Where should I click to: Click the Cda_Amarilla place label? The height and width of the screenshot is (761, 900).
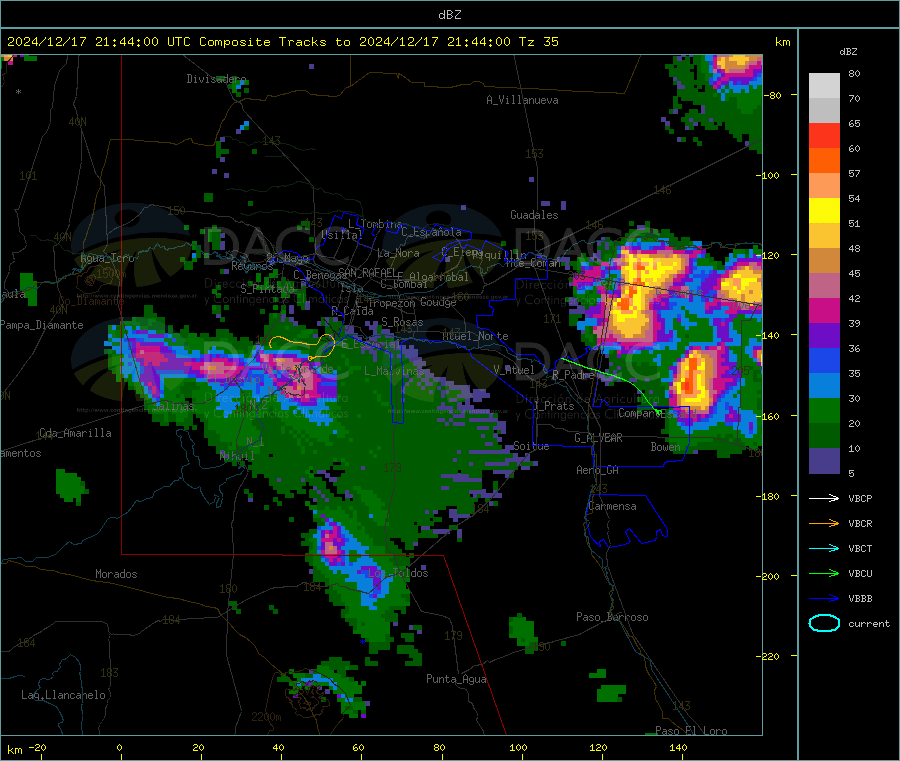pos(75,433)
